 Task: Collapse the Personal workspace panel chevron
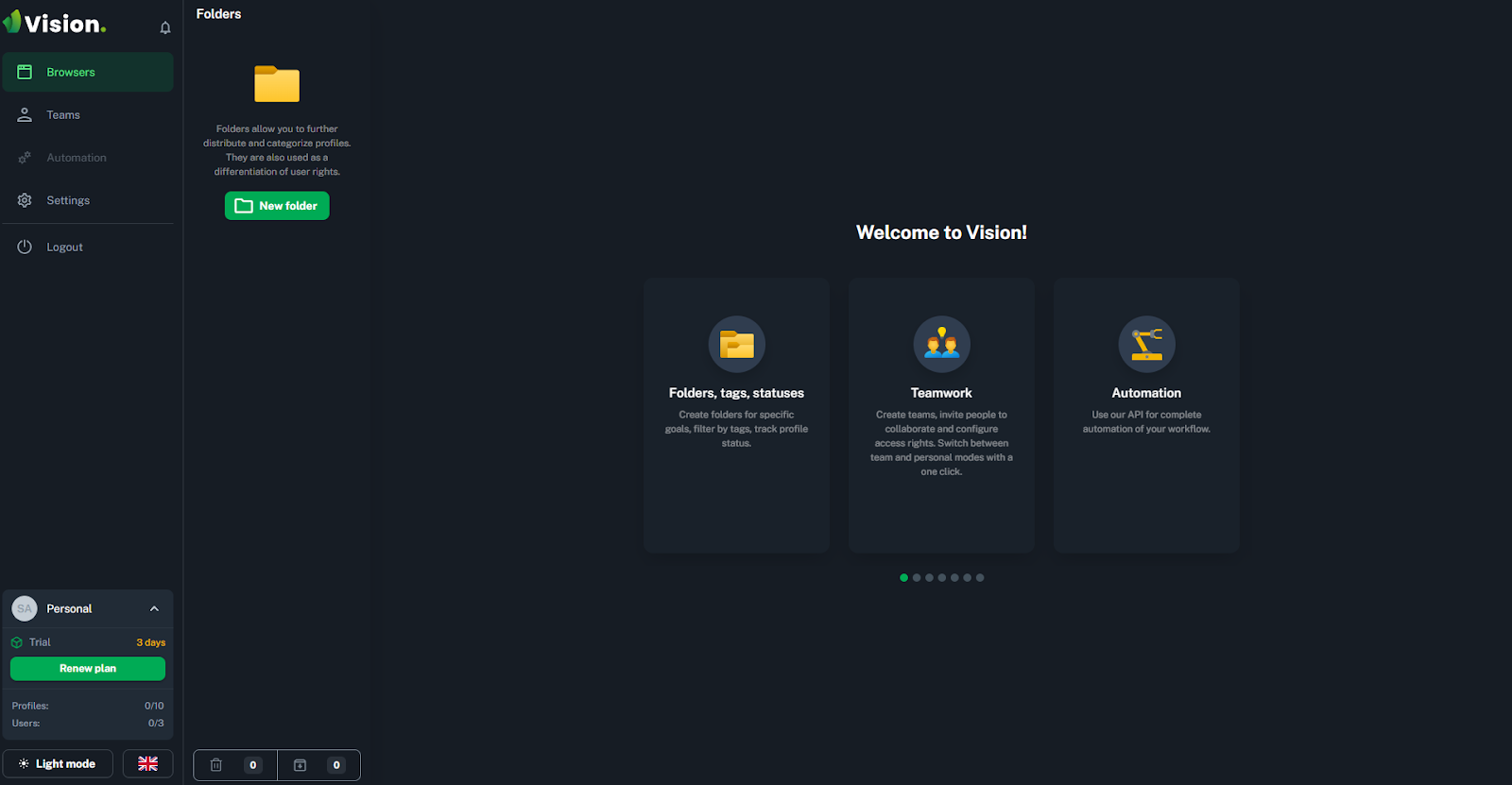[x=155, y=608]
